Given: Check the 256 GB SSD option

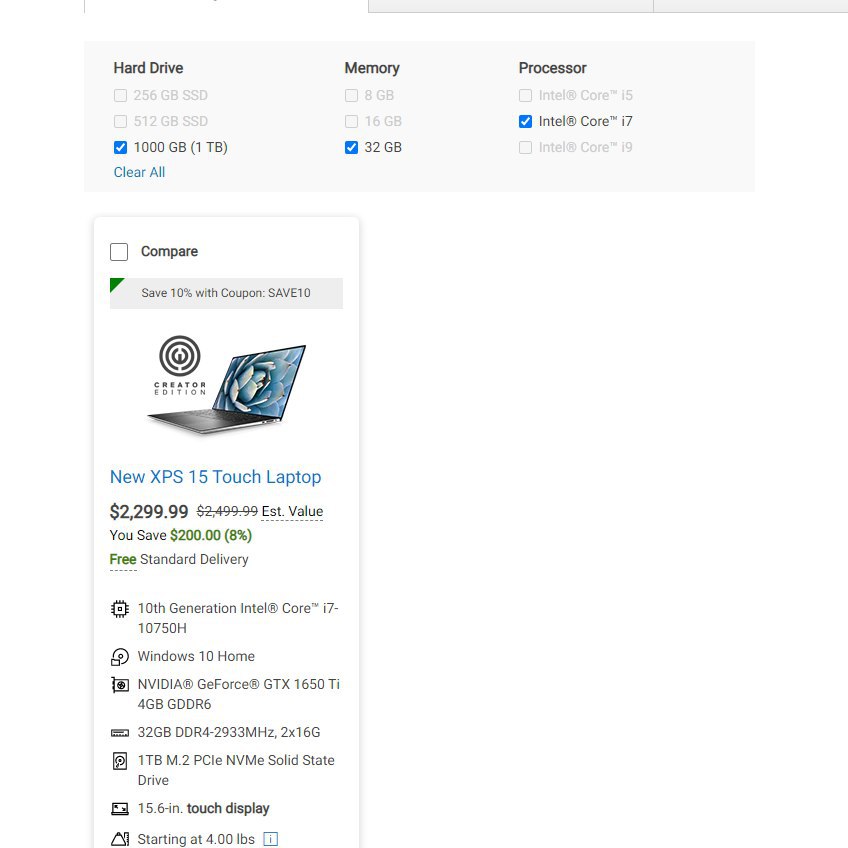Looking at the screenshot, I should coord(121,96).
